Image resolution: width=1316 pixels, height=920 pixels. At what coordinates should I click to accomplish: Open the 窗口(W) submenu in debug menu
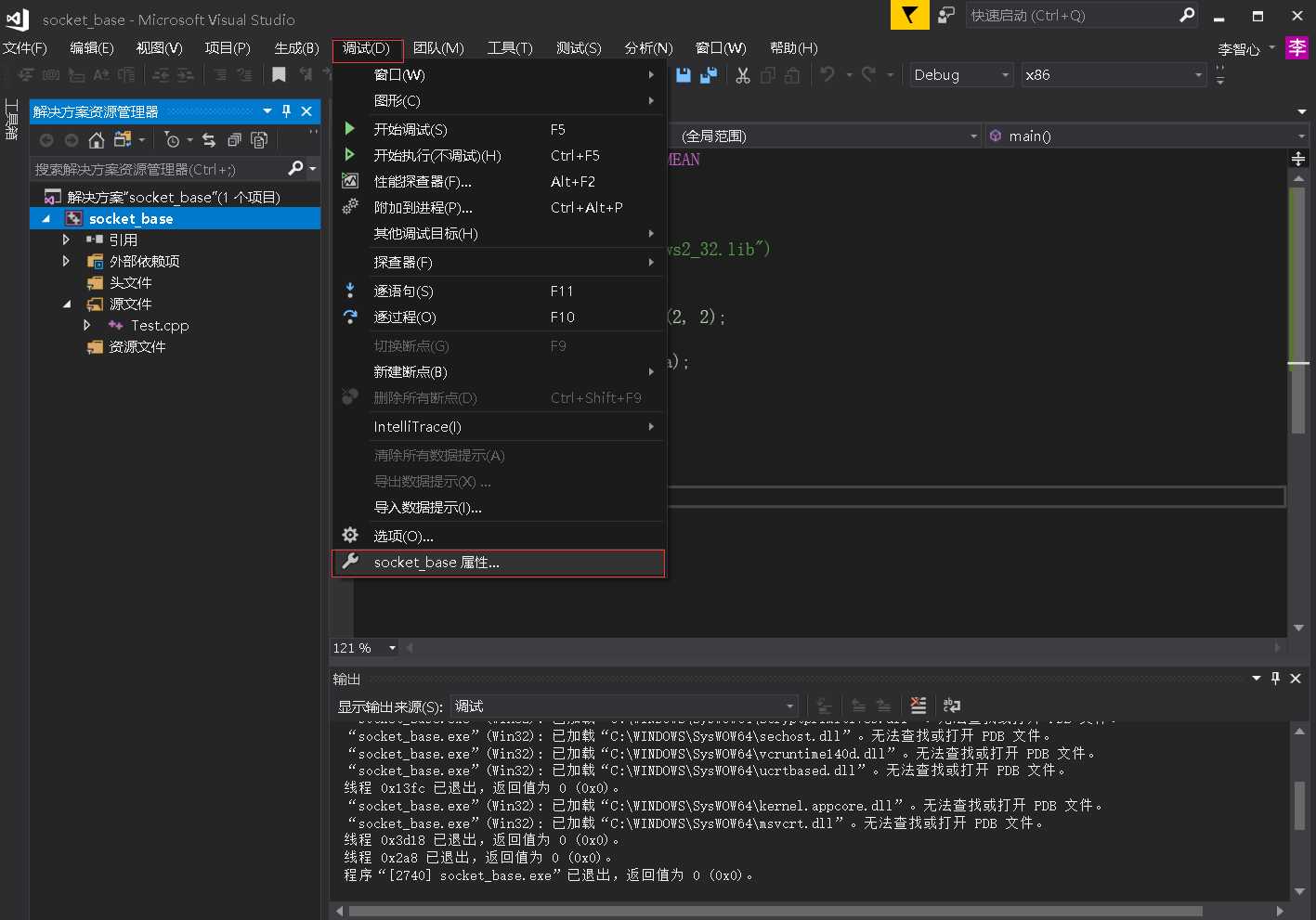[499, 74]
